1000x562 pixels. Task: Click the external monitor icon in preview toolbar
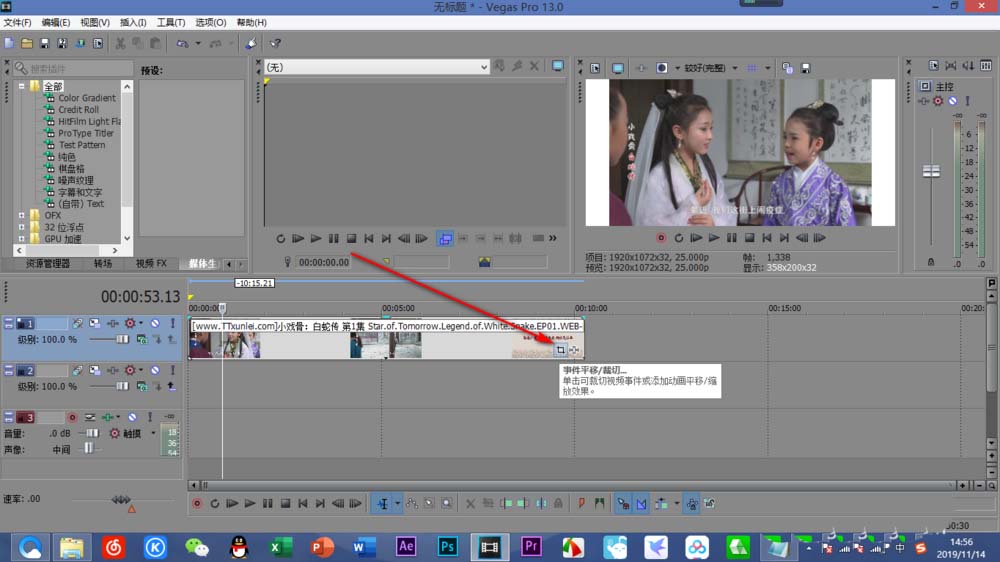point(617,68)
